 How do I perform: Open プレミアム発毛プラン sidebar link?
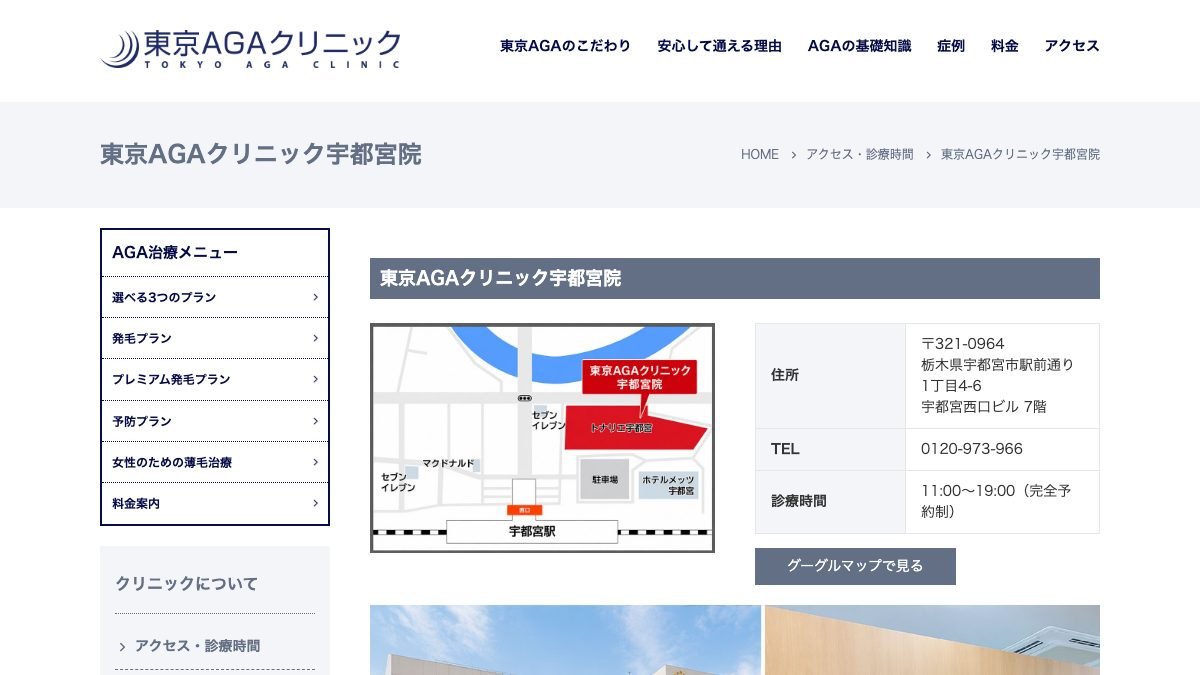[215, 379]
